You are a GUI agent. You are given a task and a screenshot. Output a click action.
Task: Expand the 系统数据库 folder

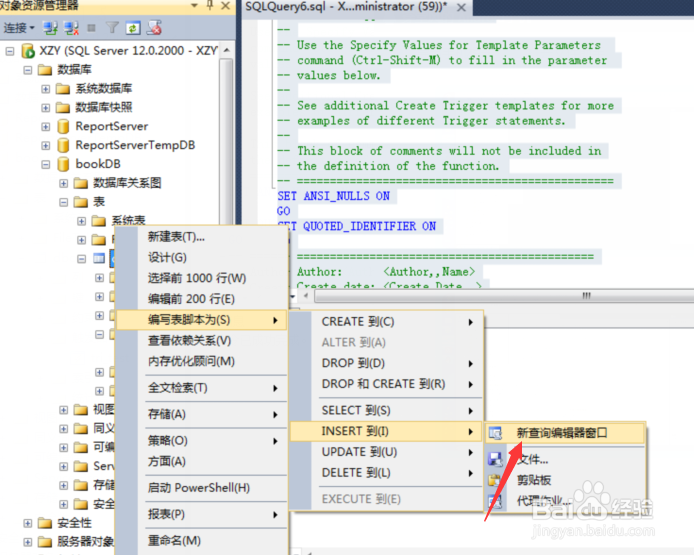pyautogui.click(x=46, y=89)
